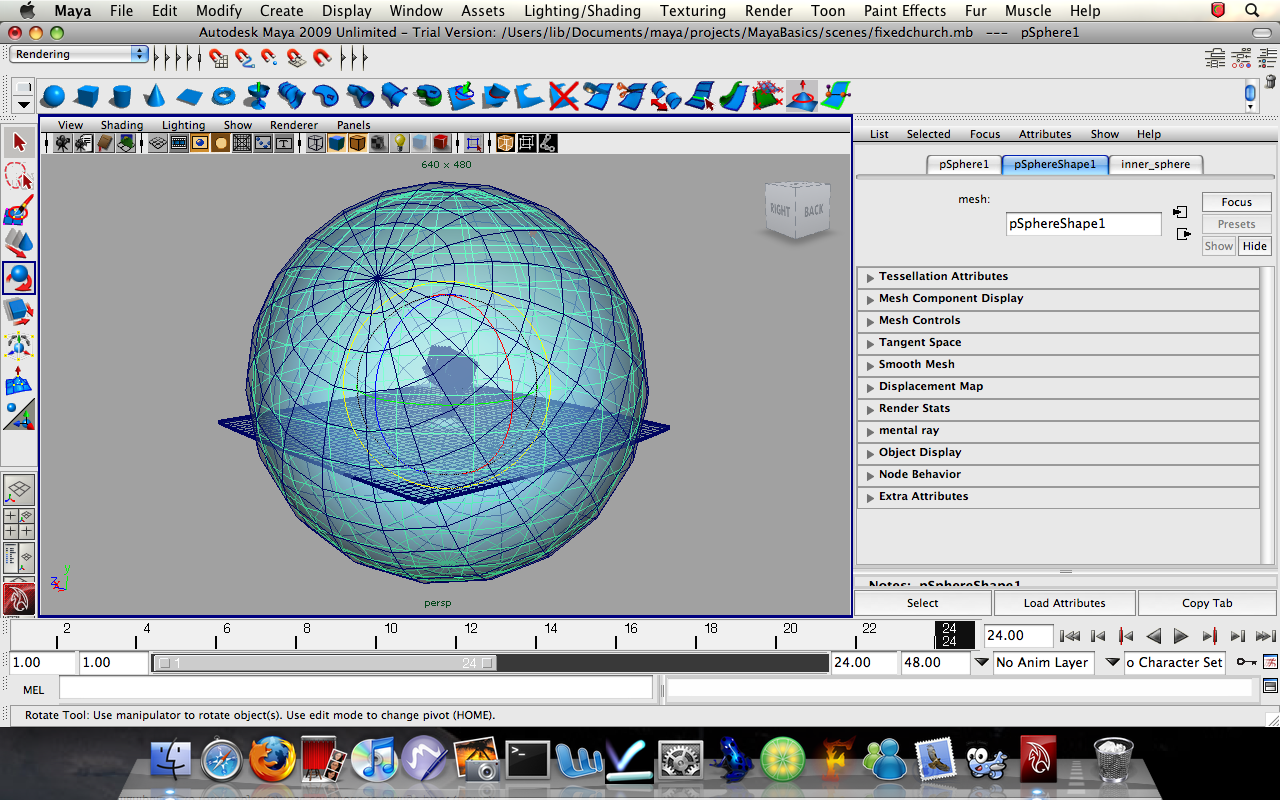Choose the Select tool arrow
This screenshot has height=800, width=1280.
(x=19, y=143)
